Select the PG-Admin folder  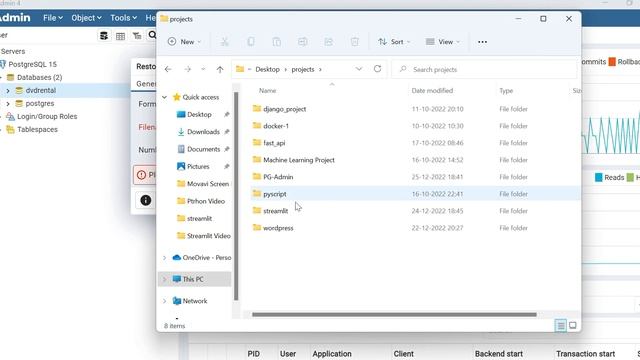(x=273, y=177)
